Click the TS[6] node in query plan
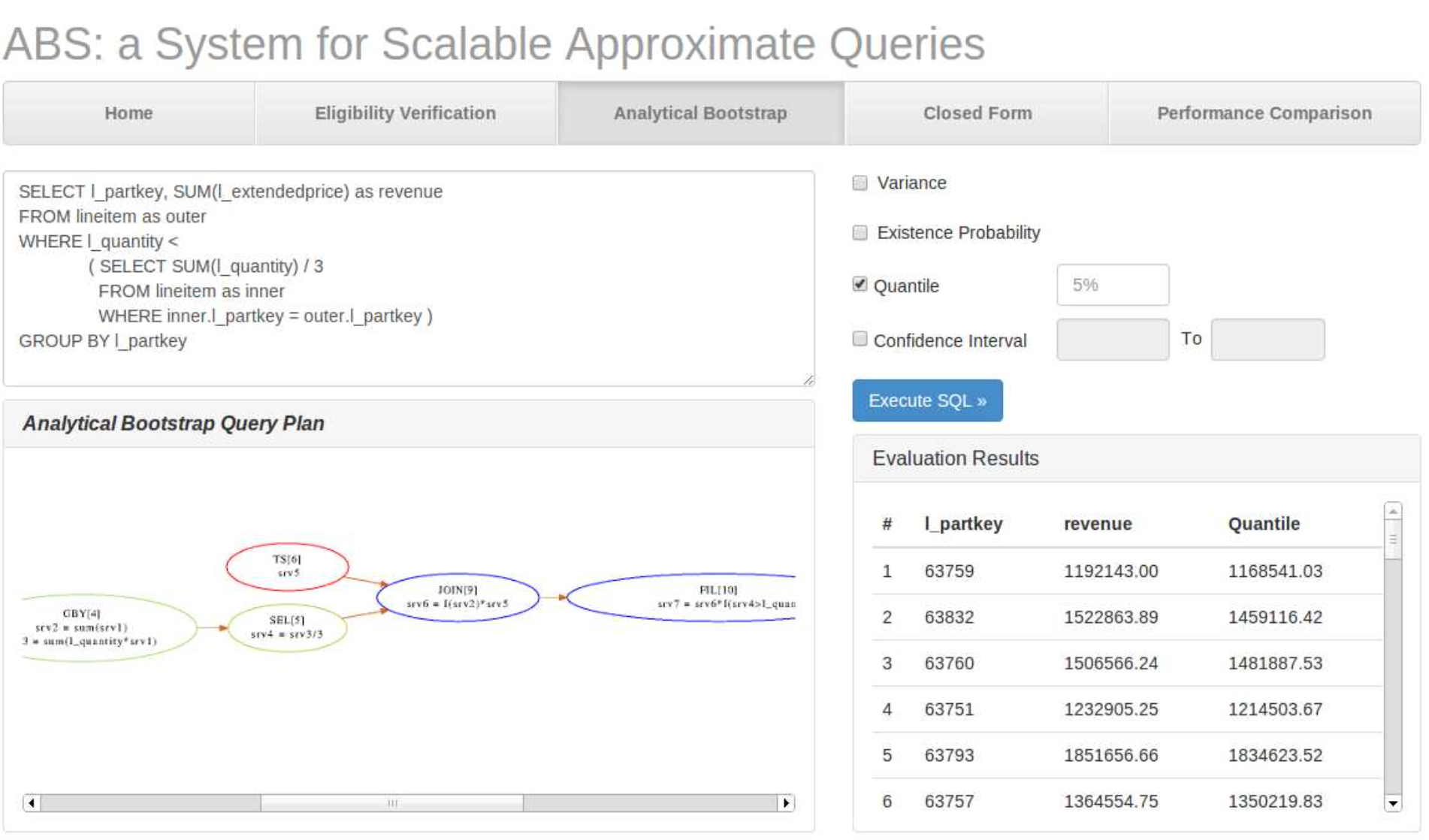The image size is (1429, 840). point(287,567)
